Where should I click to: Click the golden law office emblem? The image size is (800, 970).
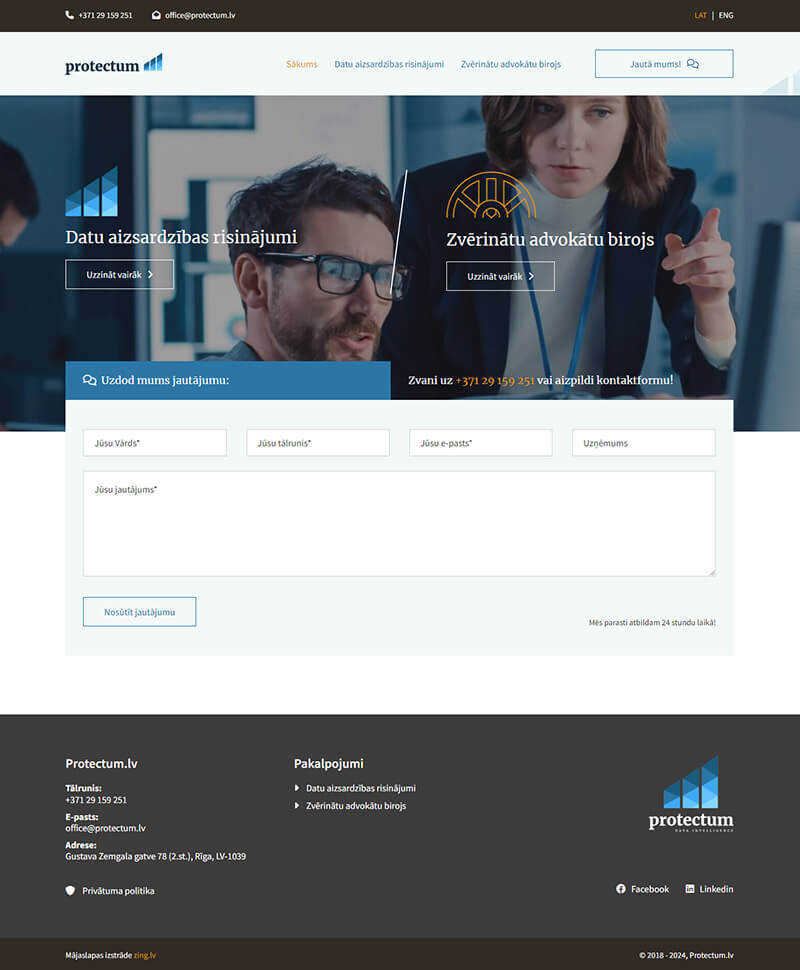(490, 196)
